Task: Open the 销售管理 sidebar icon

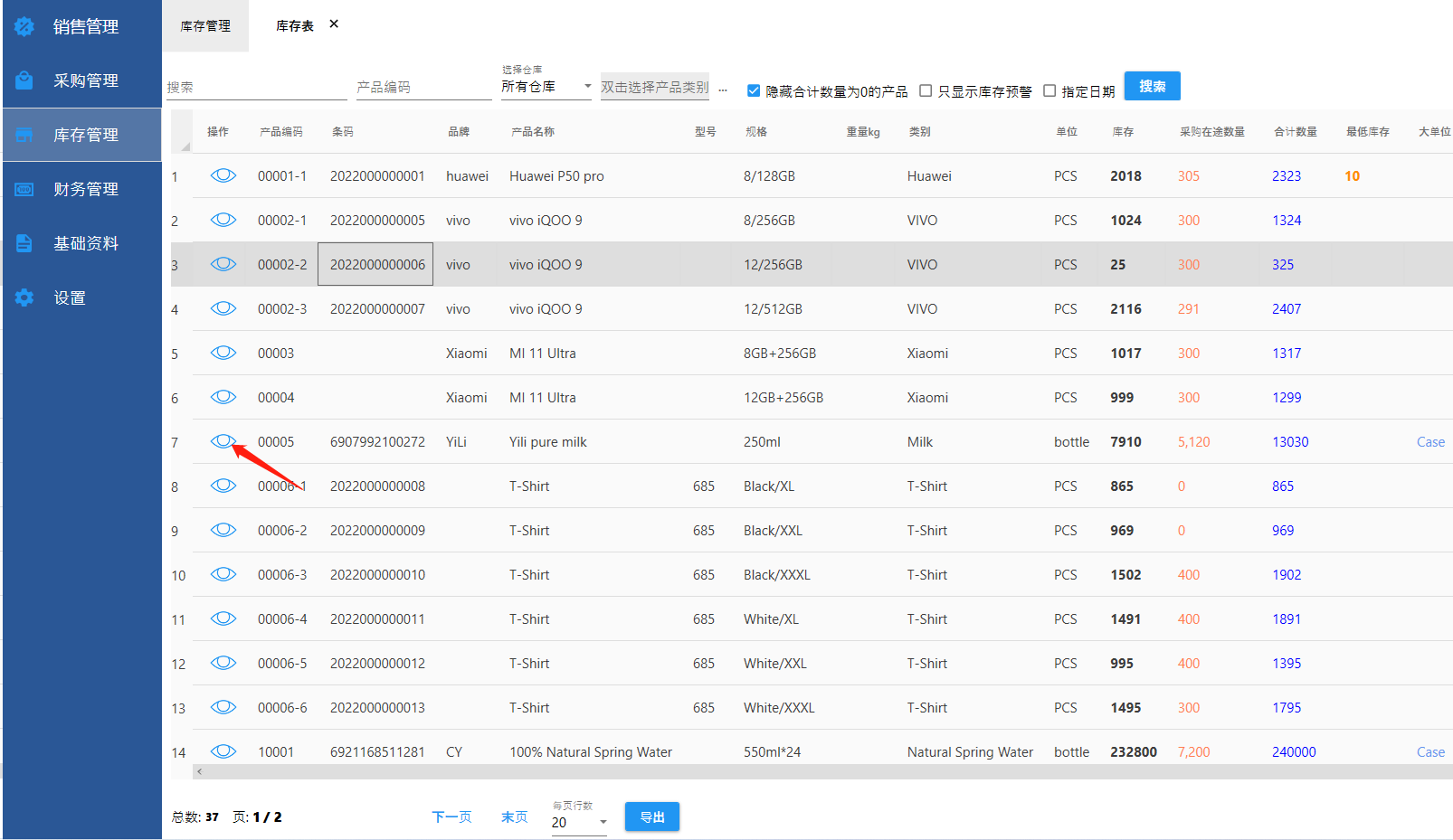Action: (24, 27)
